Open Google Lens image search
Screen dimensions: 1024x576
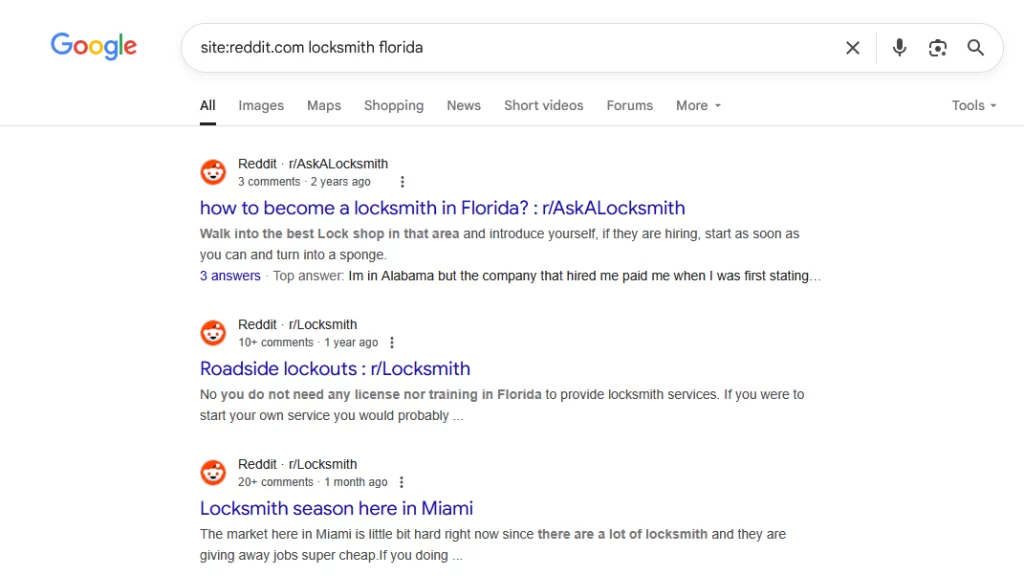coord(937,48)
